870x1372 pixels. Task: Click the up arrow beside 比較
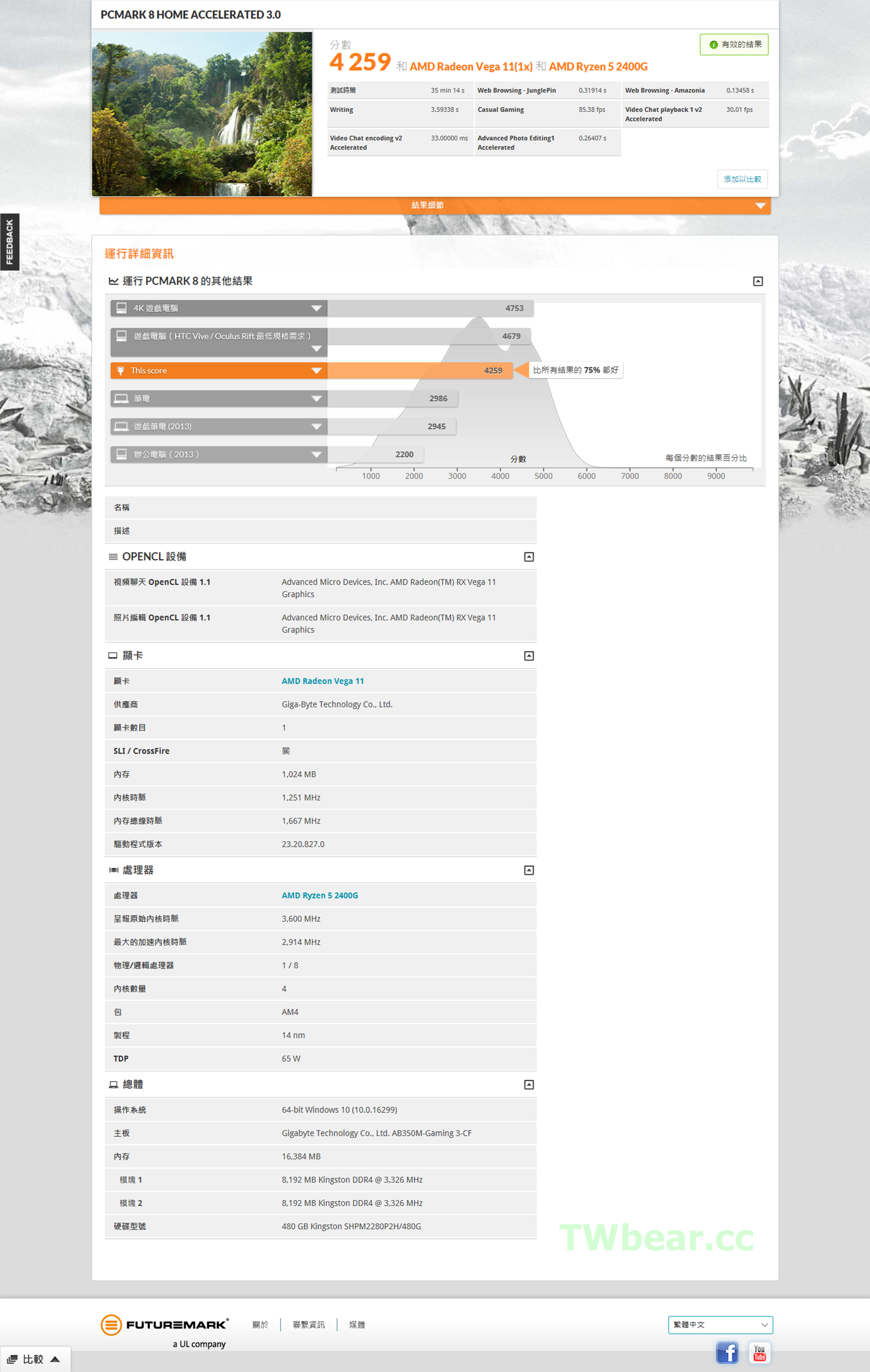tap(55, 1359)
